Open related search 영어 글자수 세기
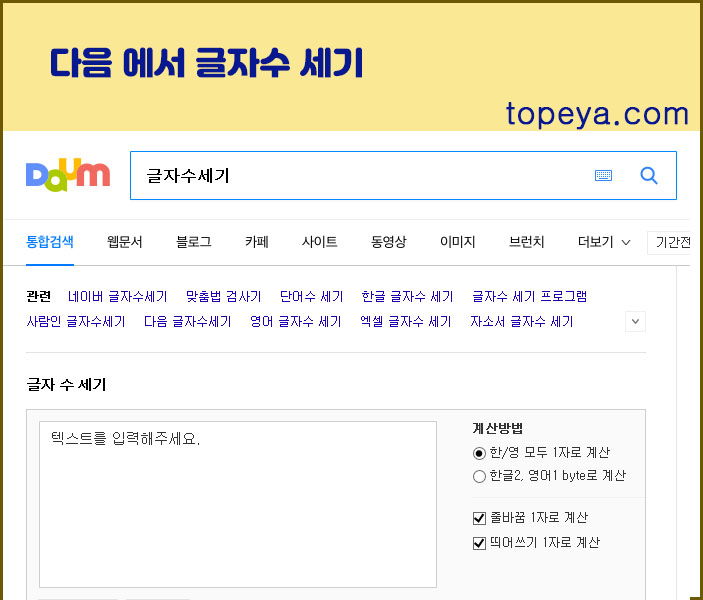The image size is (703, 600). point(295,322)
